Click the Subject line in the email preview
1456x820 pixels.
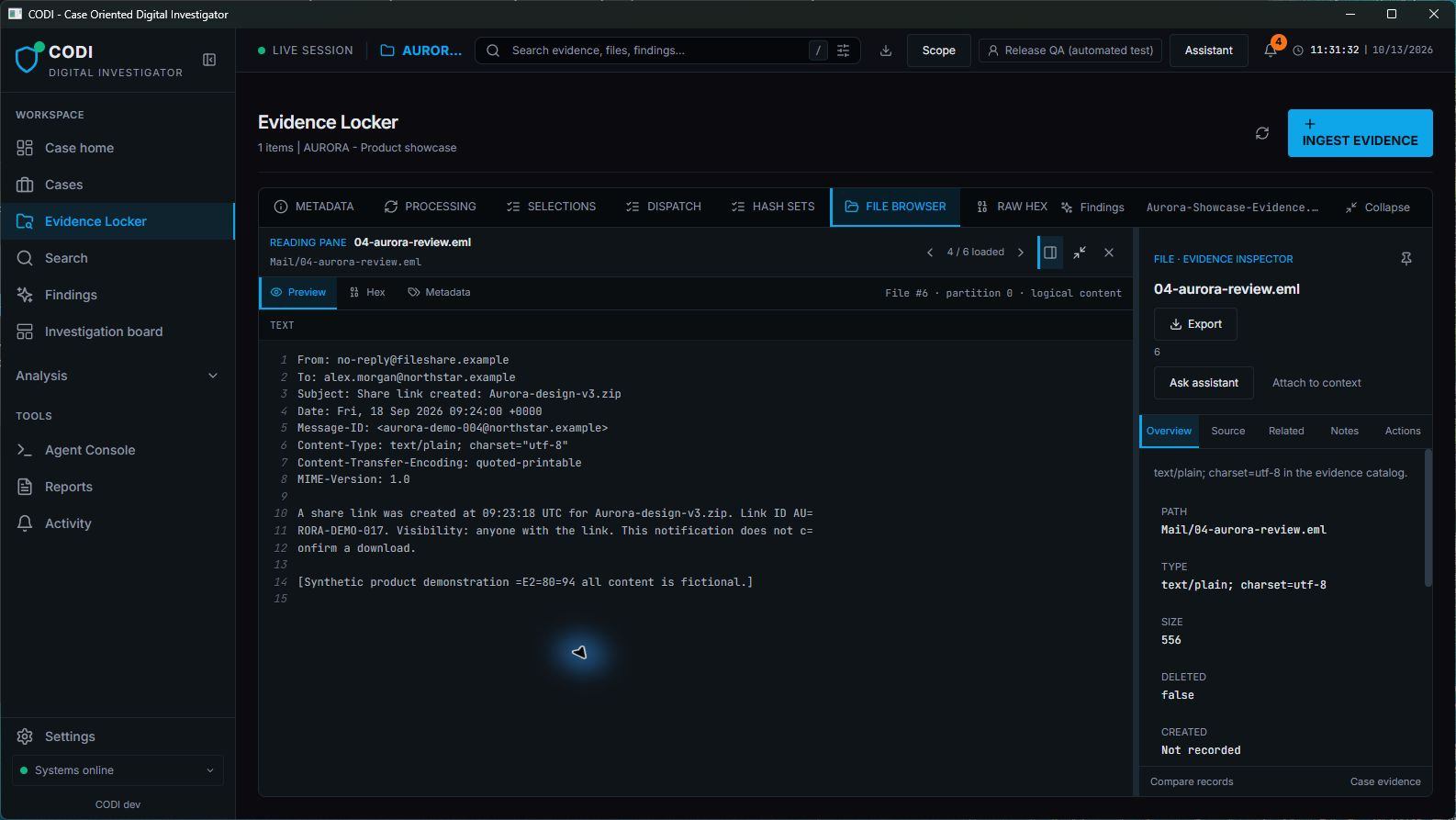[459, 394]
